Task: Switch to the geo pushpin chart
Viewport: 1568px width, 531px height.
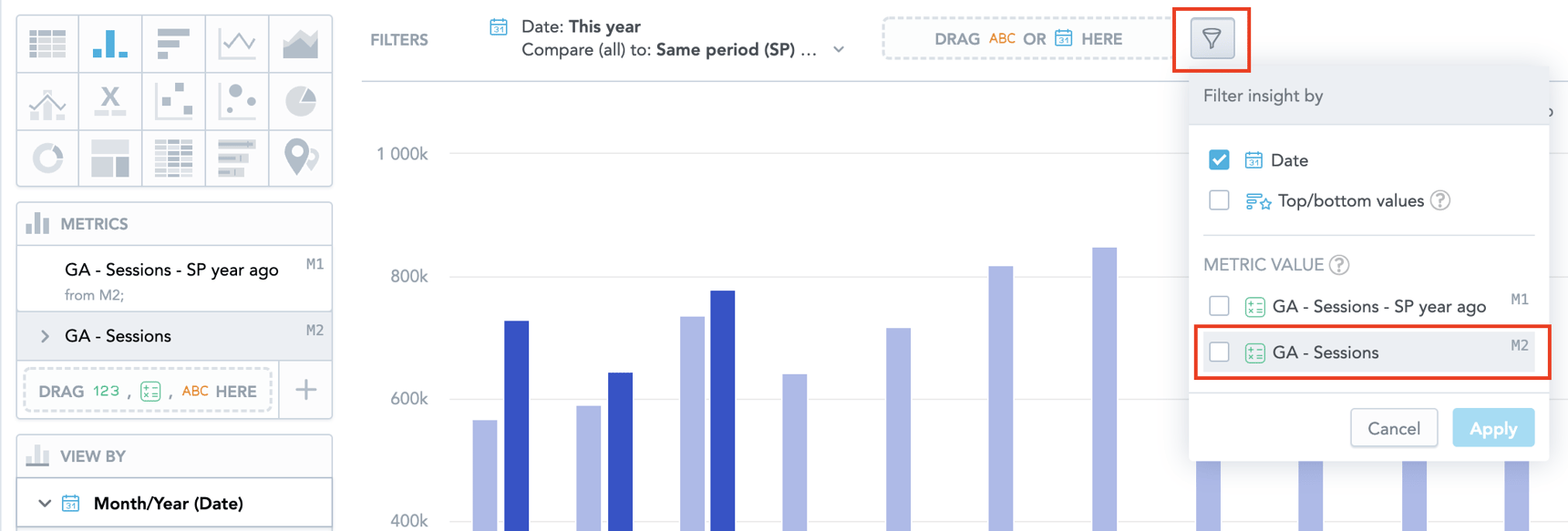Action: coord(300,158)
